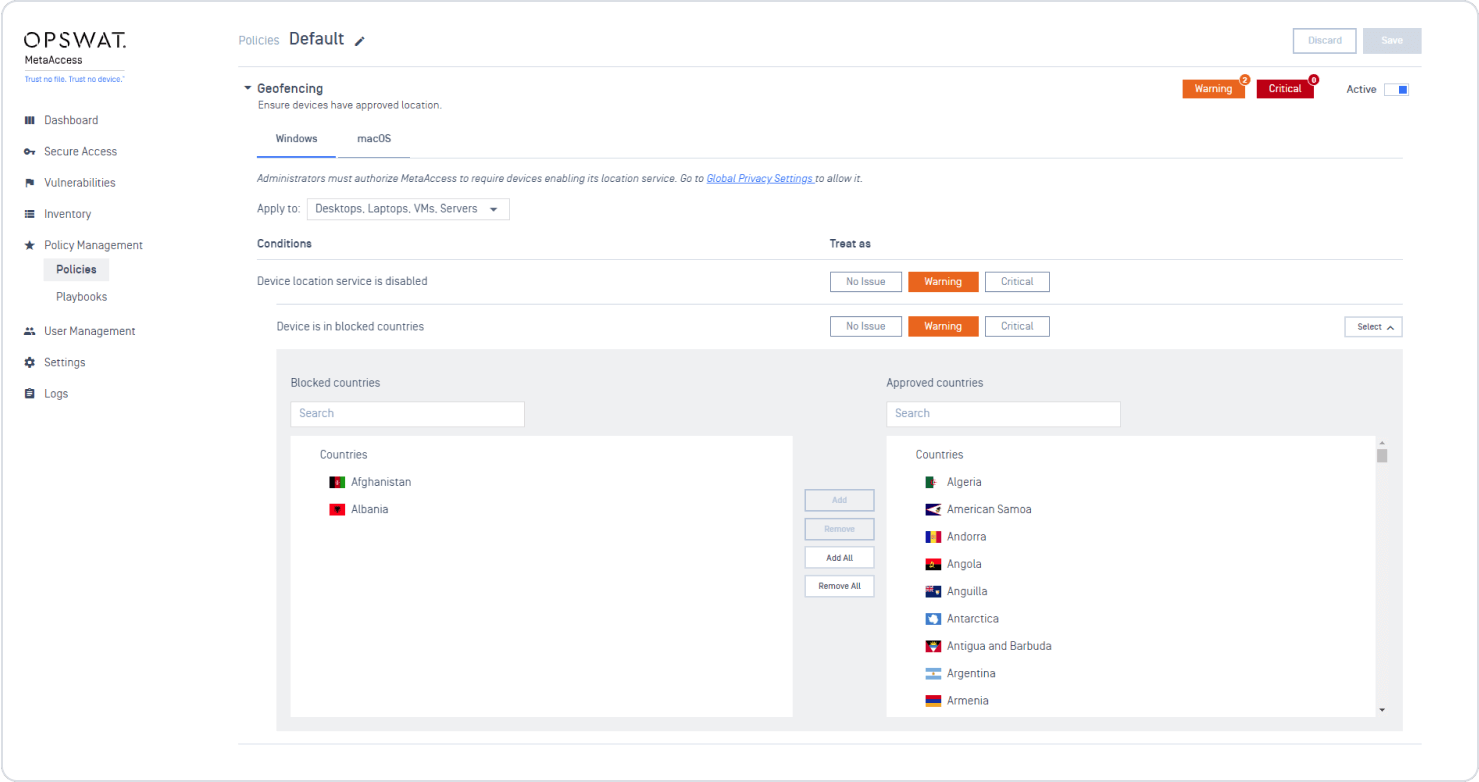Click the Add All button
This screenshot has height=782, width=1479.
[x=840, y=558]
